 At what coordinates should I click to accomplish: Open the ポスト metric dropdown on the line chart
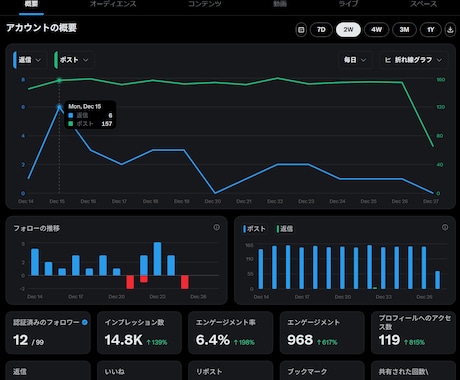pos(74,60)
